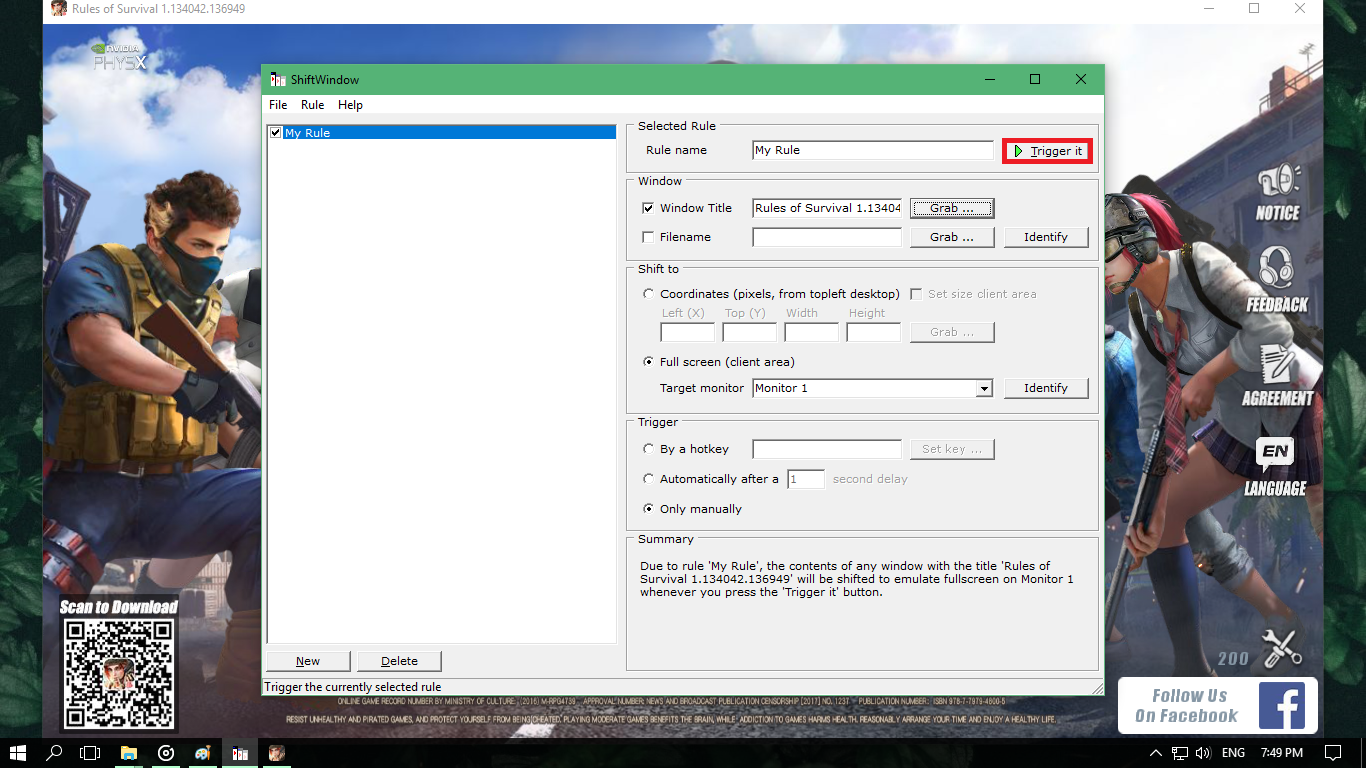Click Grab next to Window Title
The width and height of the screenshot is (1366, 768).
[952, 208]
